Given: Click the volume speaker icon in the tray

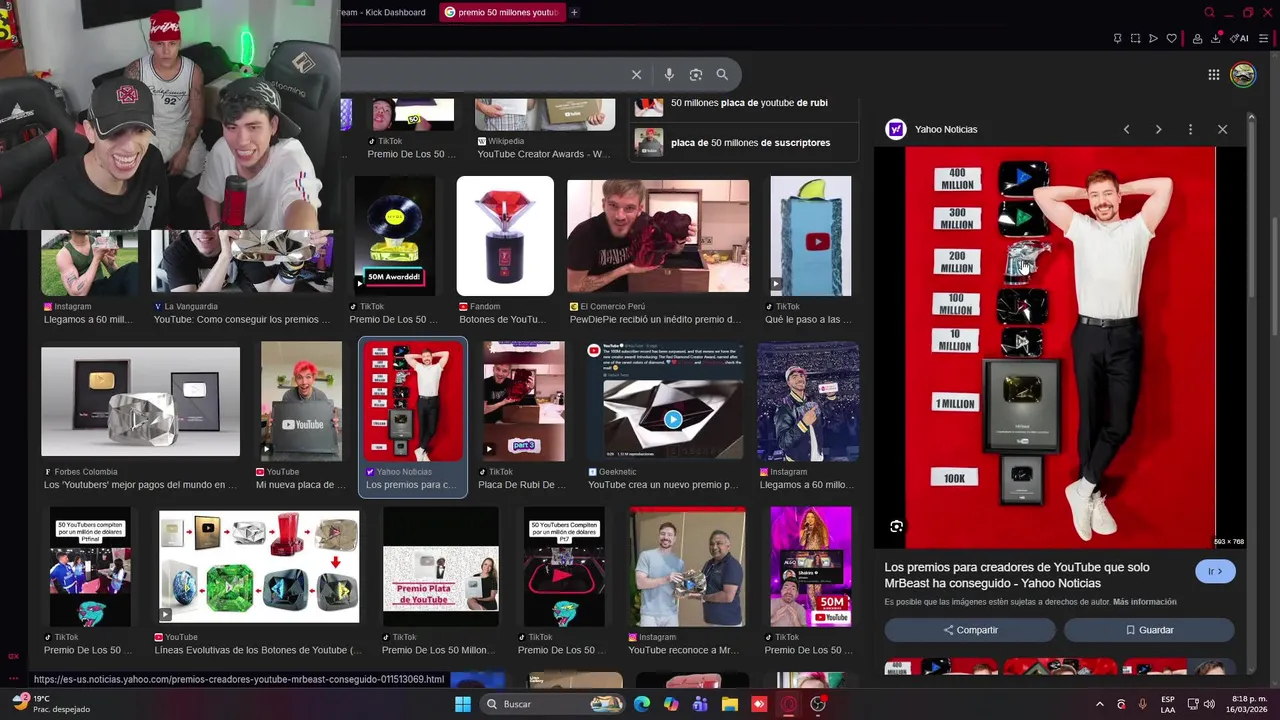Looking at the screenshot, I should (1209, 704).
